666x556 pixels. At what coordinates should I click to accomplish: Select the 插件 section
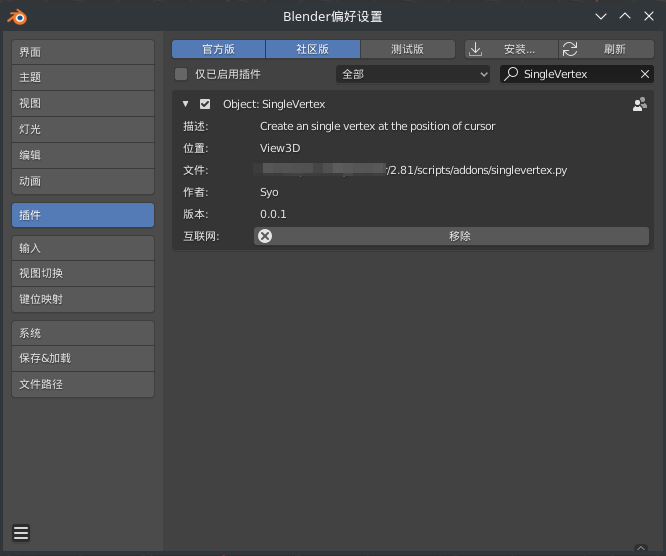pos(83,215)
